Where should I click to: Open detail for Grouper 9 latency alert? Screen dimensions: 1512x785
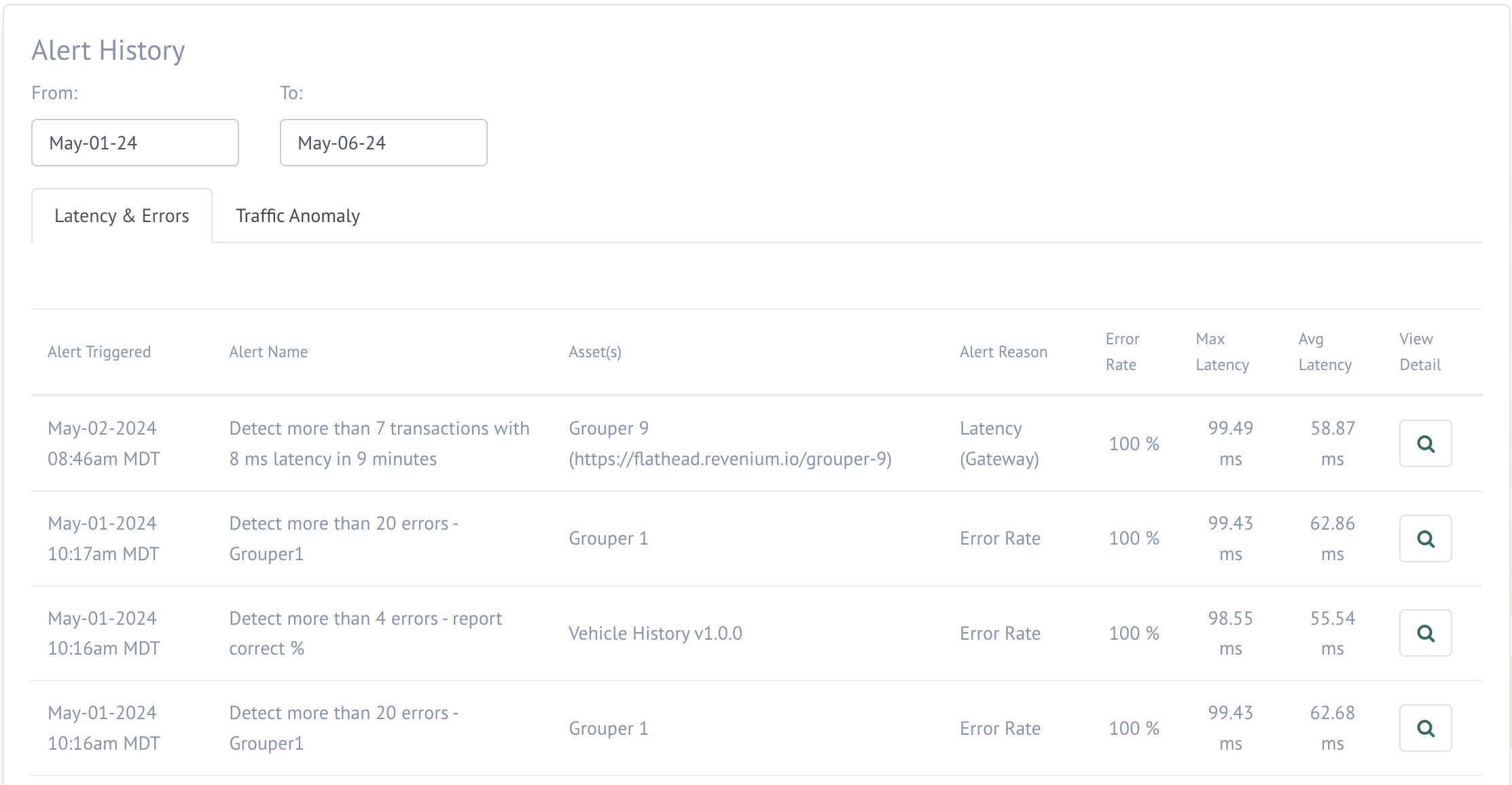tap(1425, 444)
